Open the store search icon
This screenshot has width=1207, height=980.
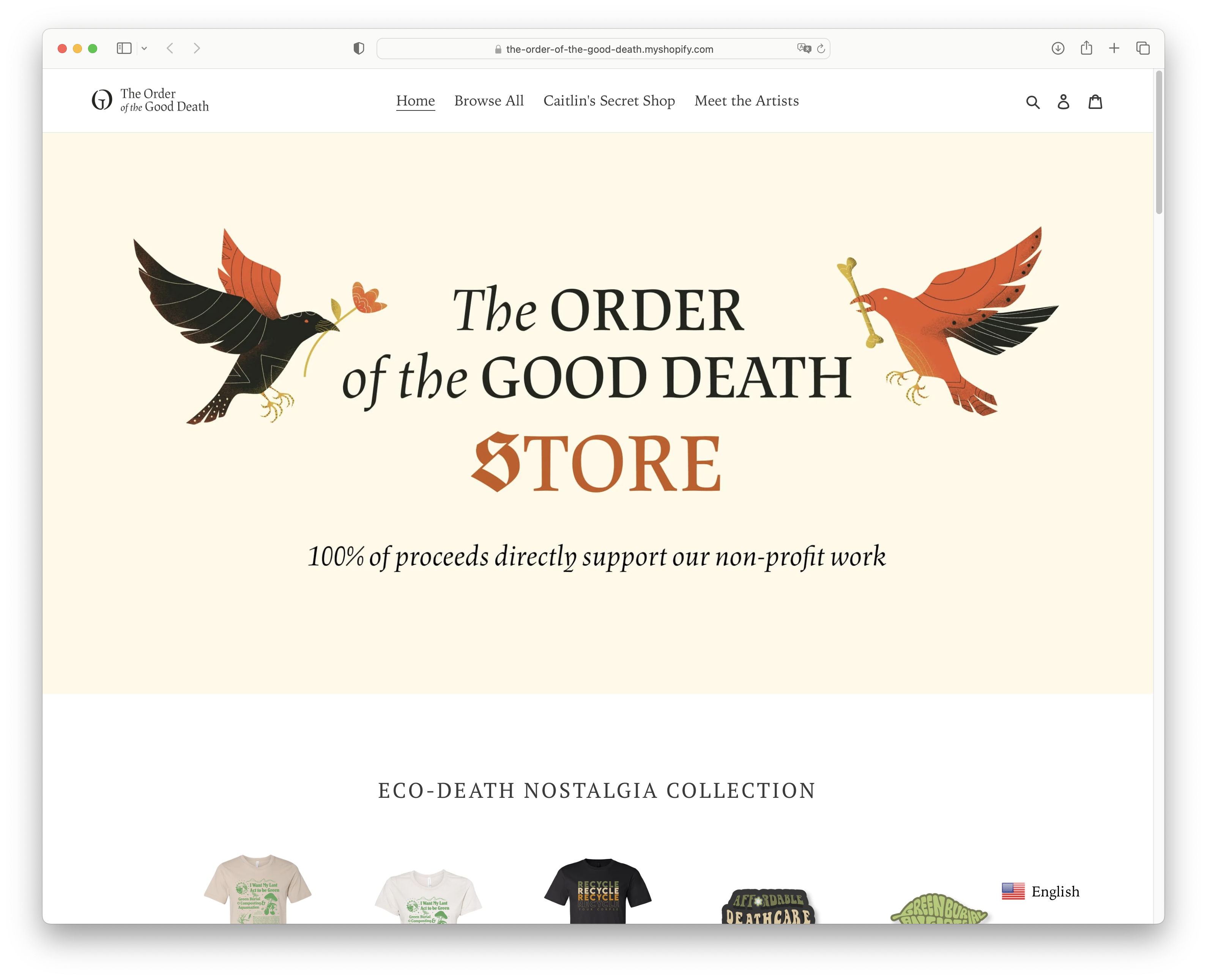pyautogui.click(x=1032, y=102)
